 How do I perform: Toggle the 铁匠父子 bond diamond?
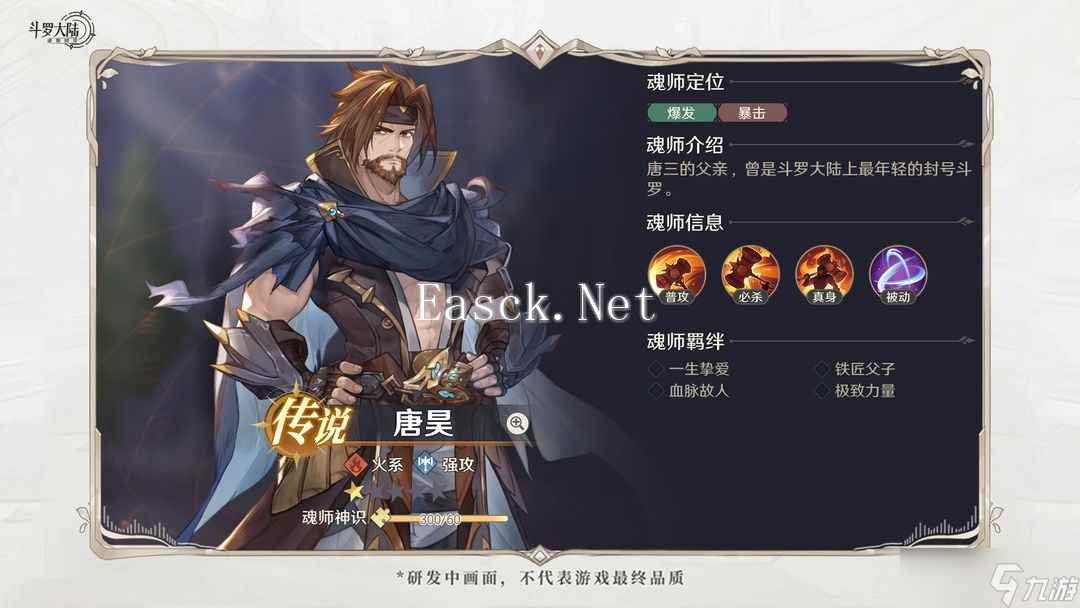[x=822, y=369]
